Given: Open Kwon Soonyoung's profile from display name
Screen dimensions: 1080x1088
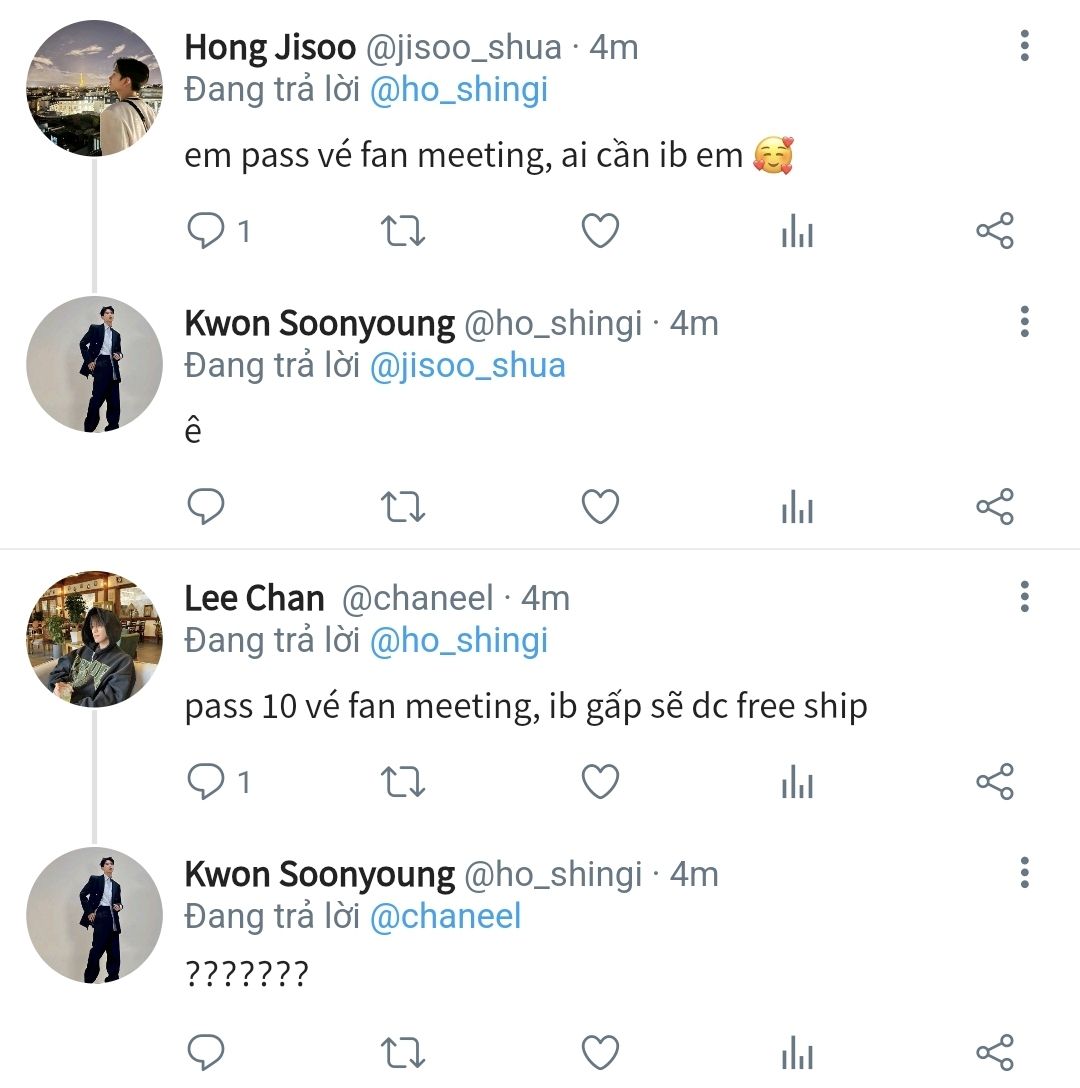Looking at the screenshot, I should click(319, 323).
